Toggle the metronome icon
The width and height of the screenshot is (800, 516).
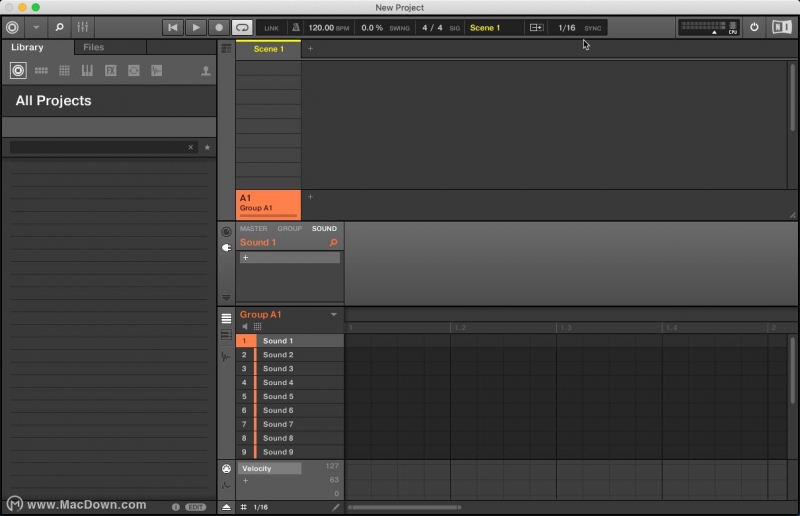[295, 28]
